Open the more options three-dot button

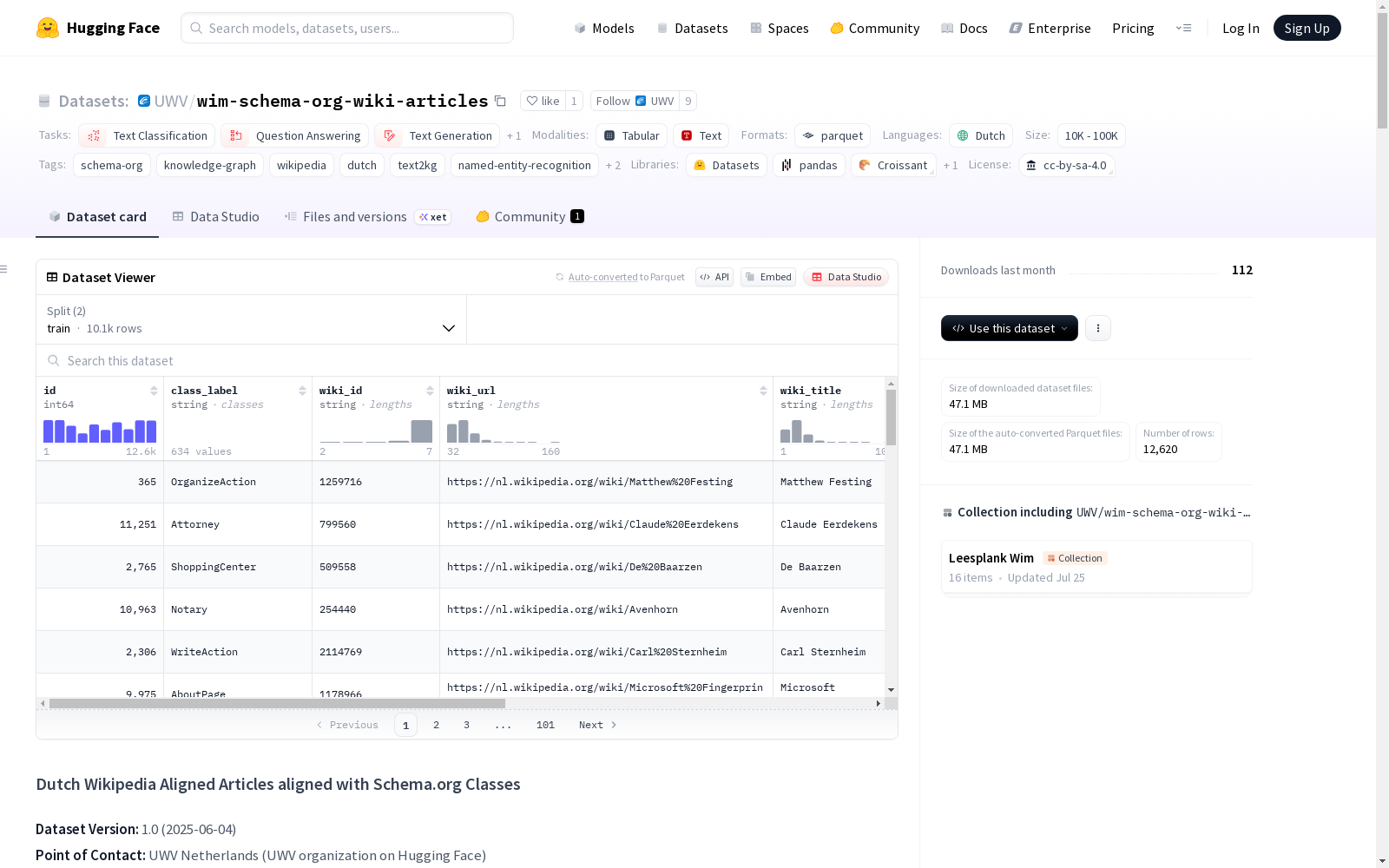[x=1098, y=328]
